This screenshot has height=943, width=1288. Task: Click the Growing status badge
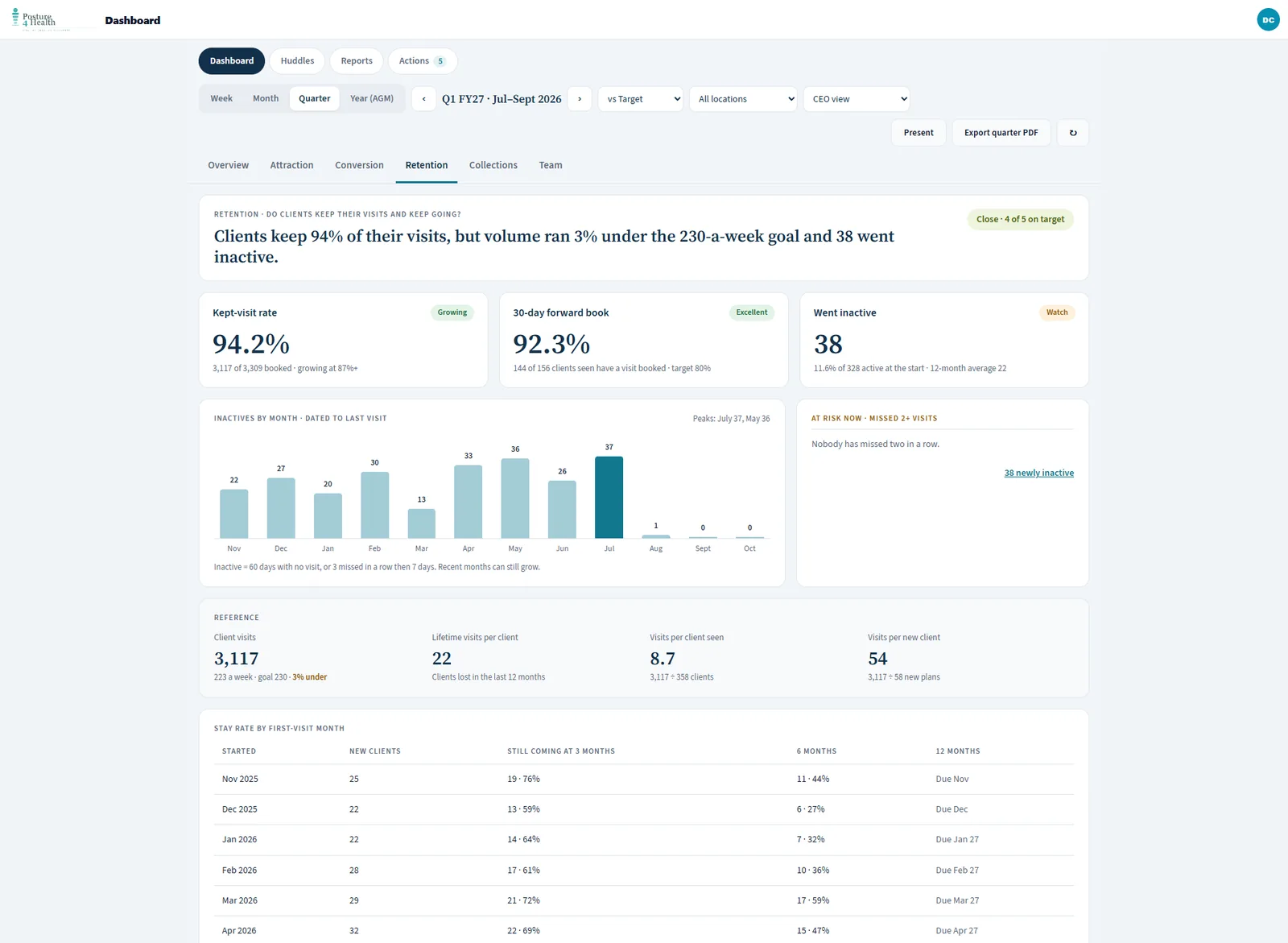[452, 312]
